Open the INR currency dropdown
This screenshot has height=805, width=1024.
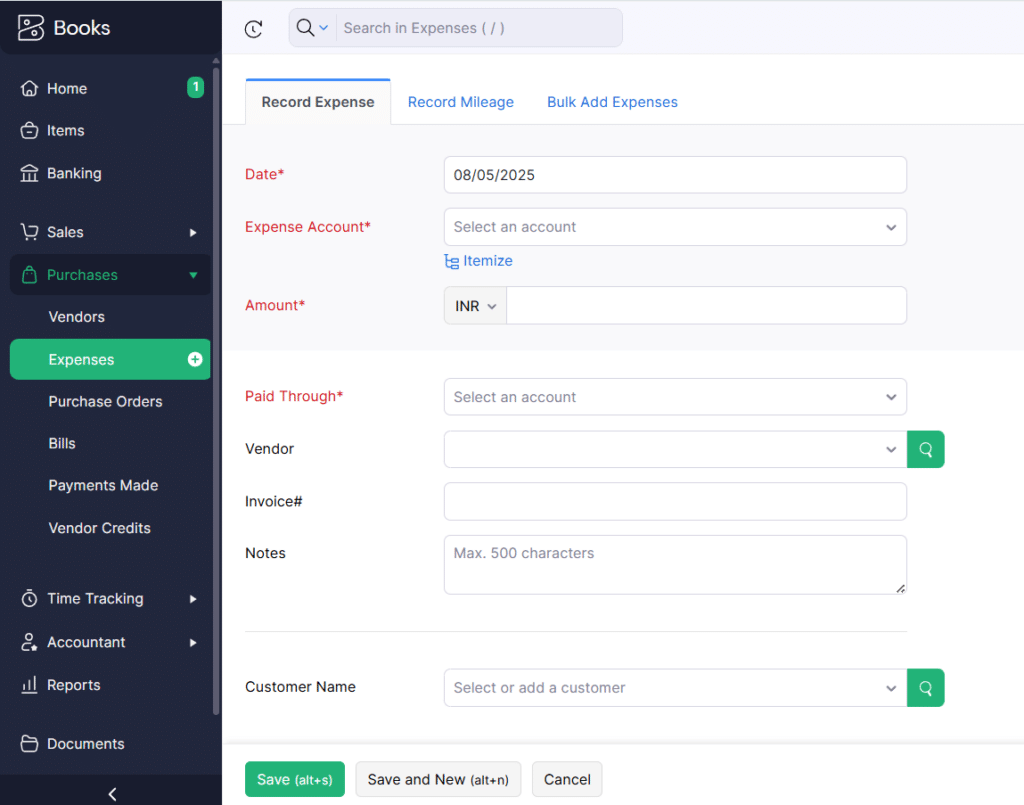pyautogui.click(x=474, y=305)
